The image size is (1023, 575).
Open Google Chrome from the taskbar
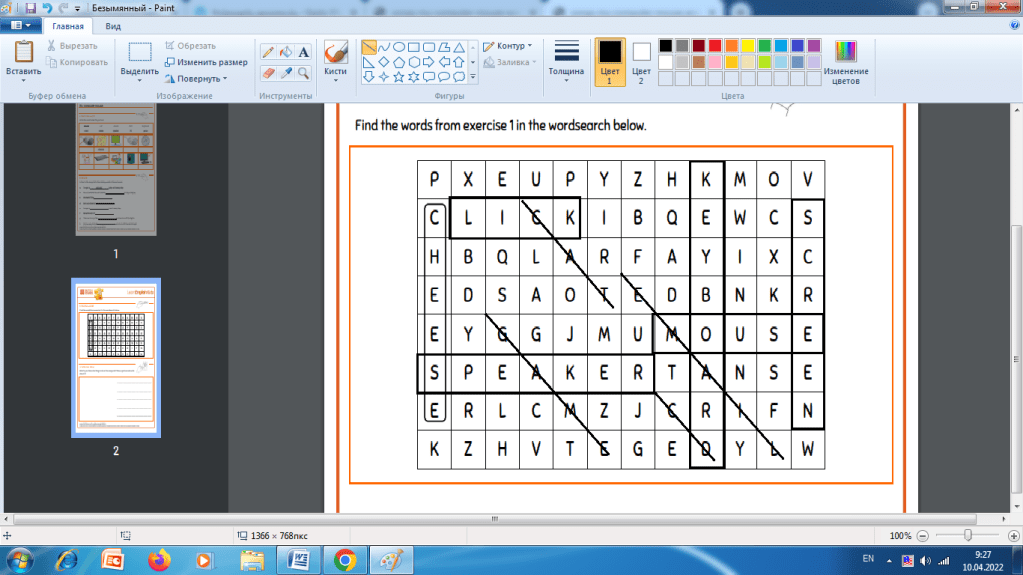tap(343, 560)
